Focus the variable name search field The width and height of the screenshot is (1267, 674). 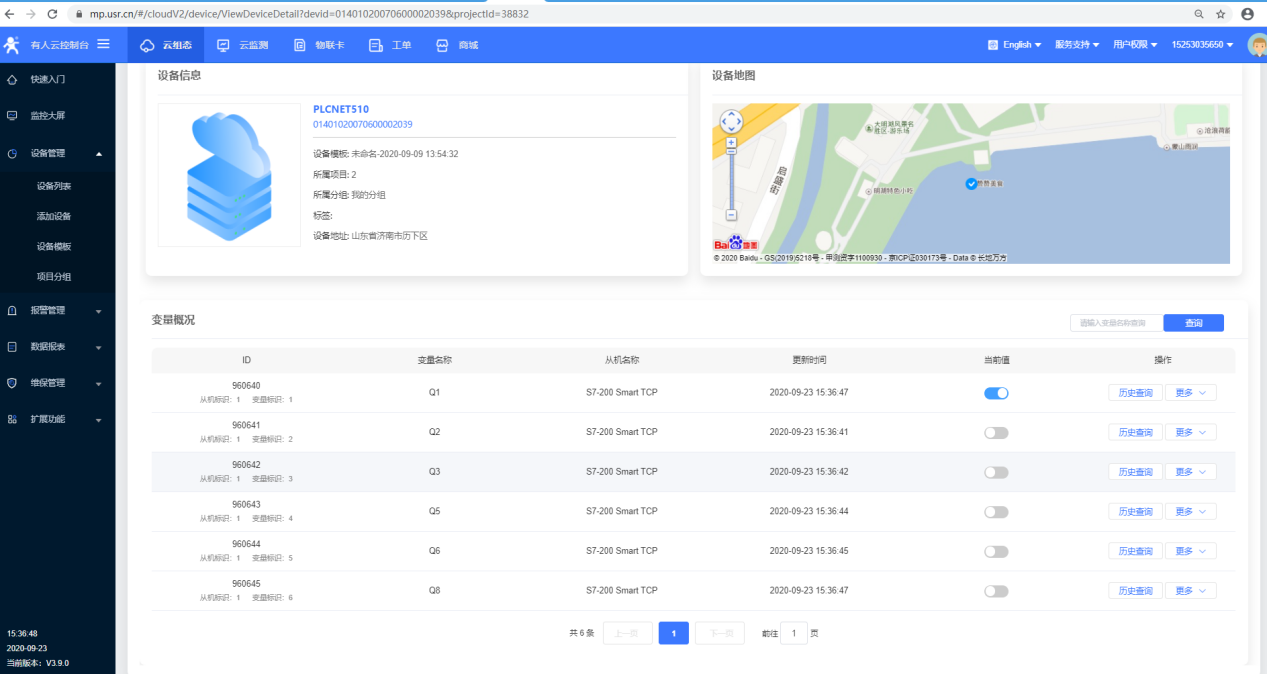click(x=1115, y=323)
